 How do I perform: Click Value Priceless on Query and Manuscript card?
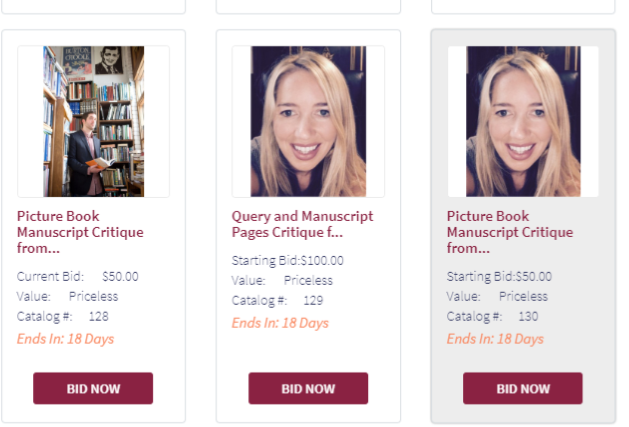[x=282, y=281]
